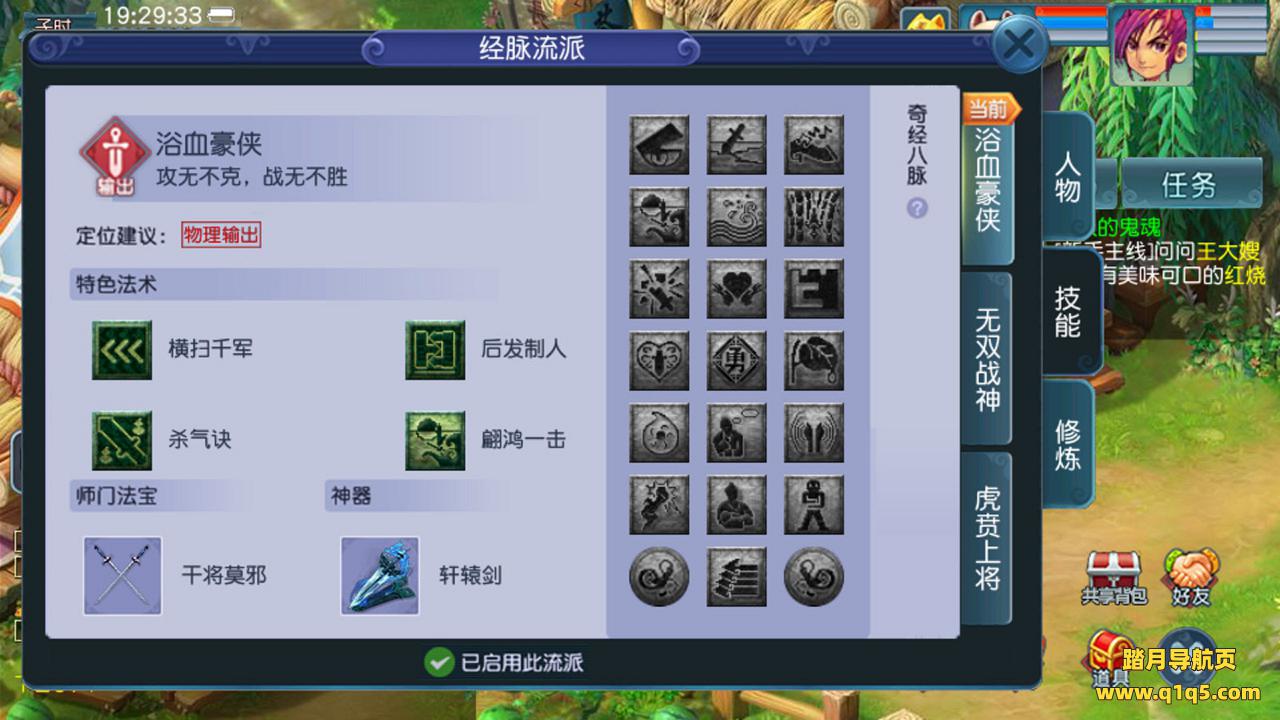Click the 任务 quest button

1189,185
